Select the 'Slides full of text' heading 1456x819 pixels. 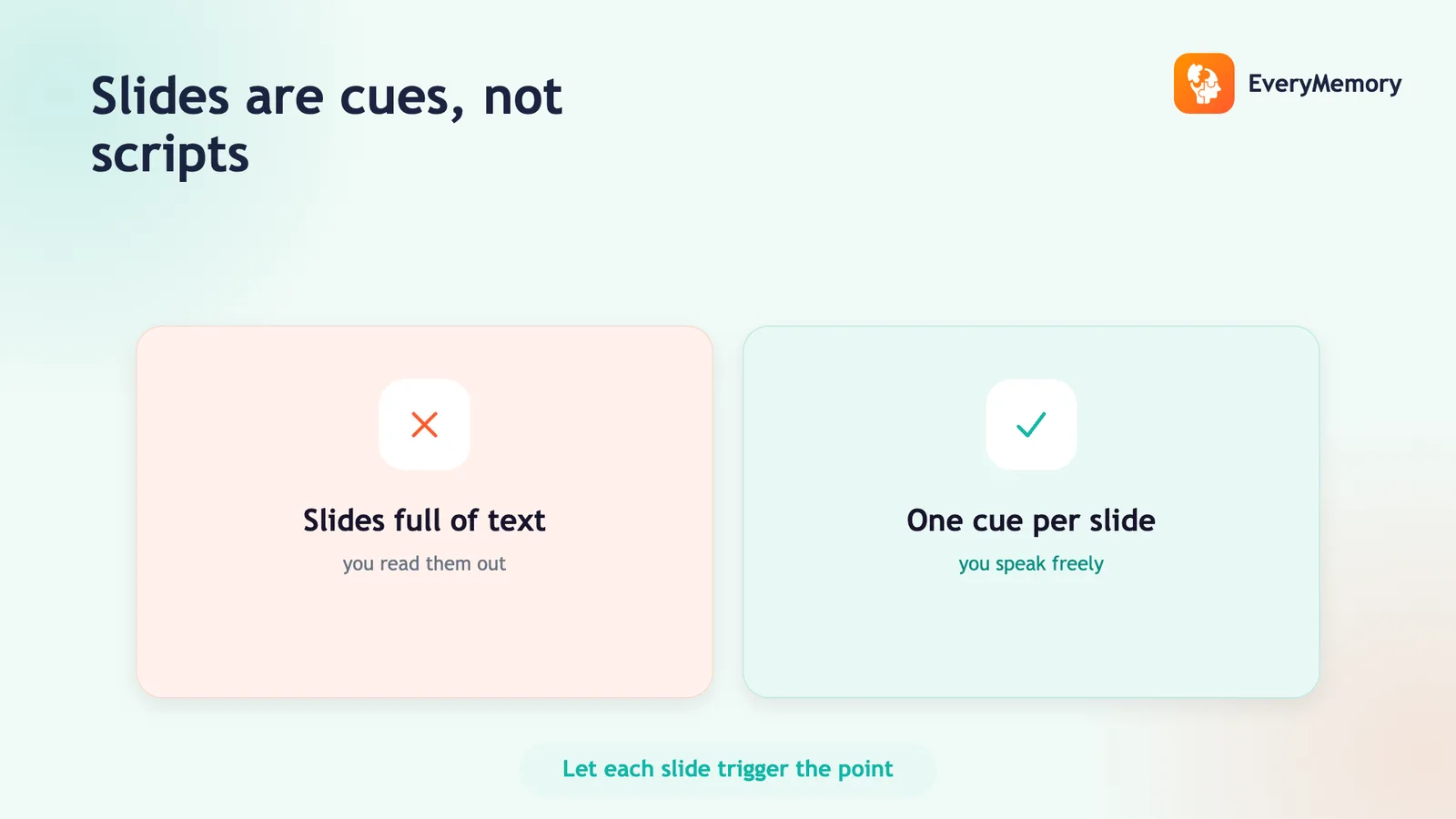click(424, 521)
